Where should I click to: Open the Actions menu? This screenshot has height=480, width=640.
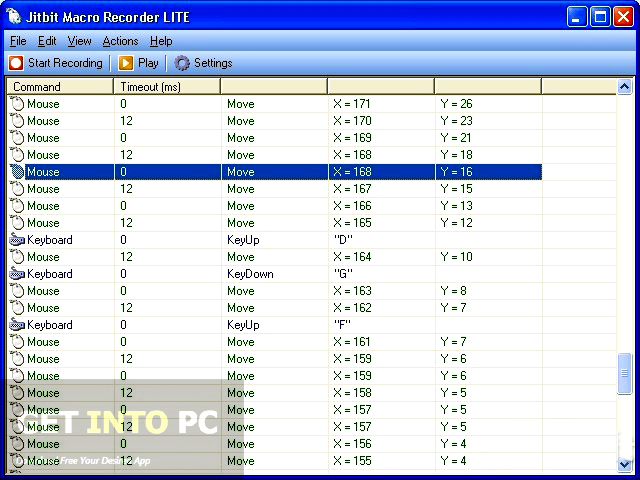tap(120, 41)
